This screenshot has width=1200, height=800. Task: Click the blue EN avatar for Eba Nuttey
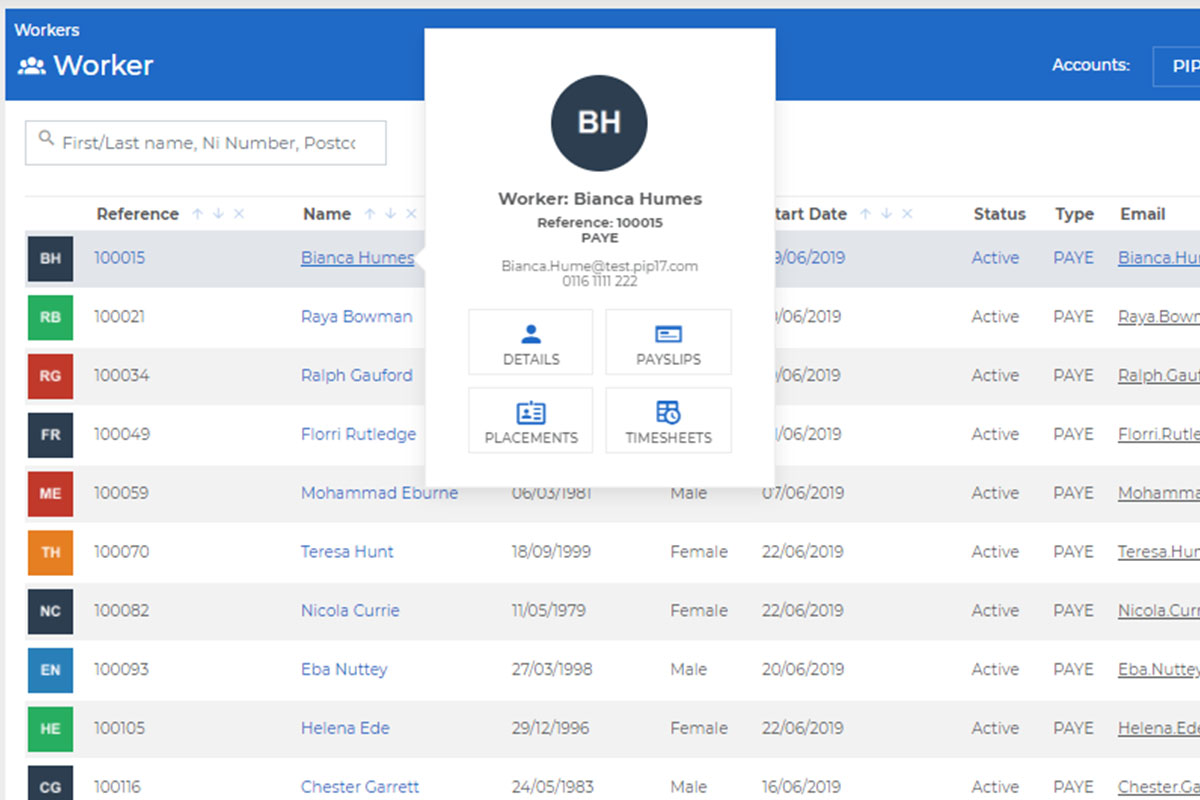(x=50, y=670)
